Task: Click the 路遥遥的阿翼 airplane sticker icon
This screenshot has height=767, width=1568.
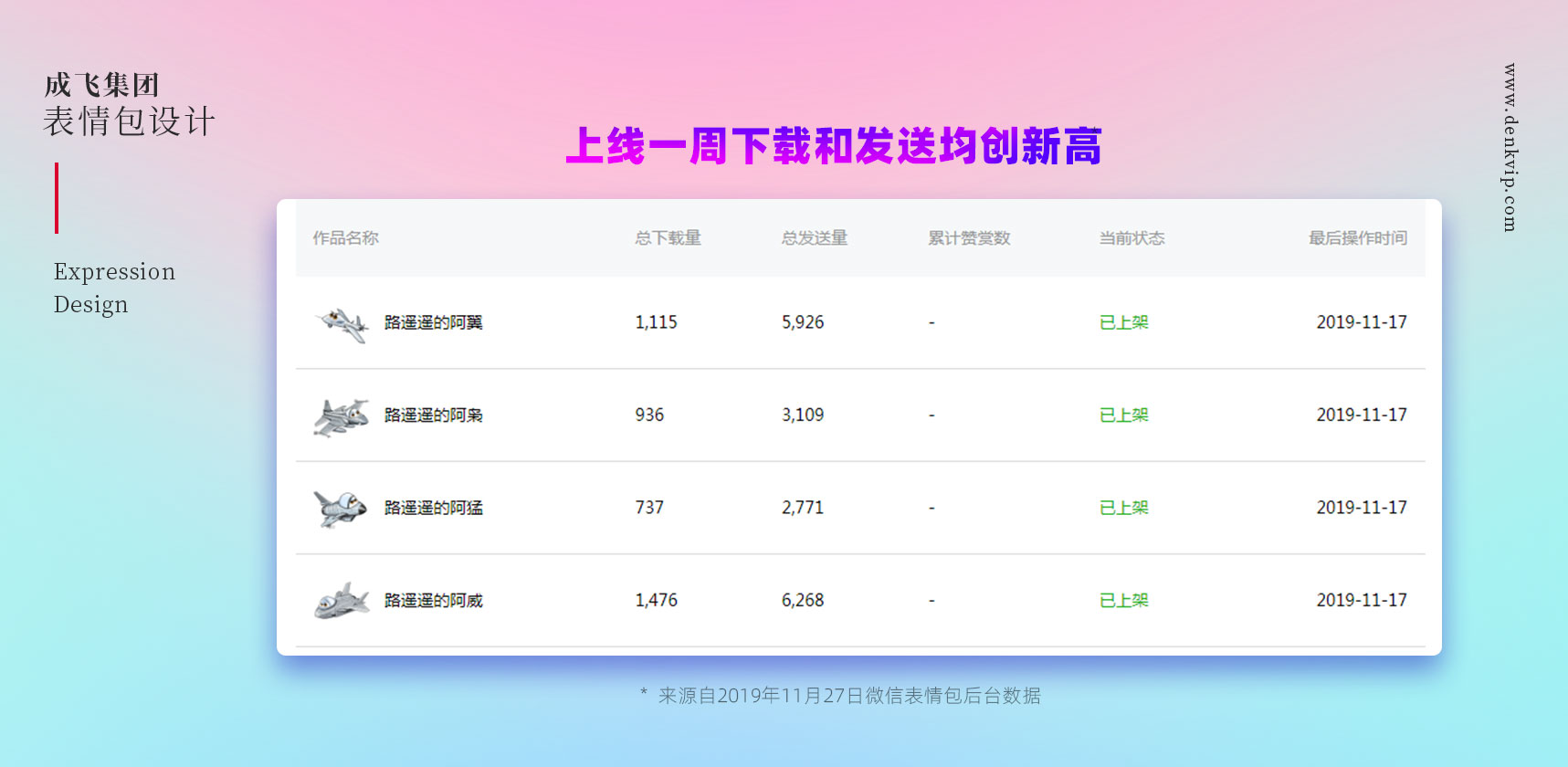Action: [342, 324]
